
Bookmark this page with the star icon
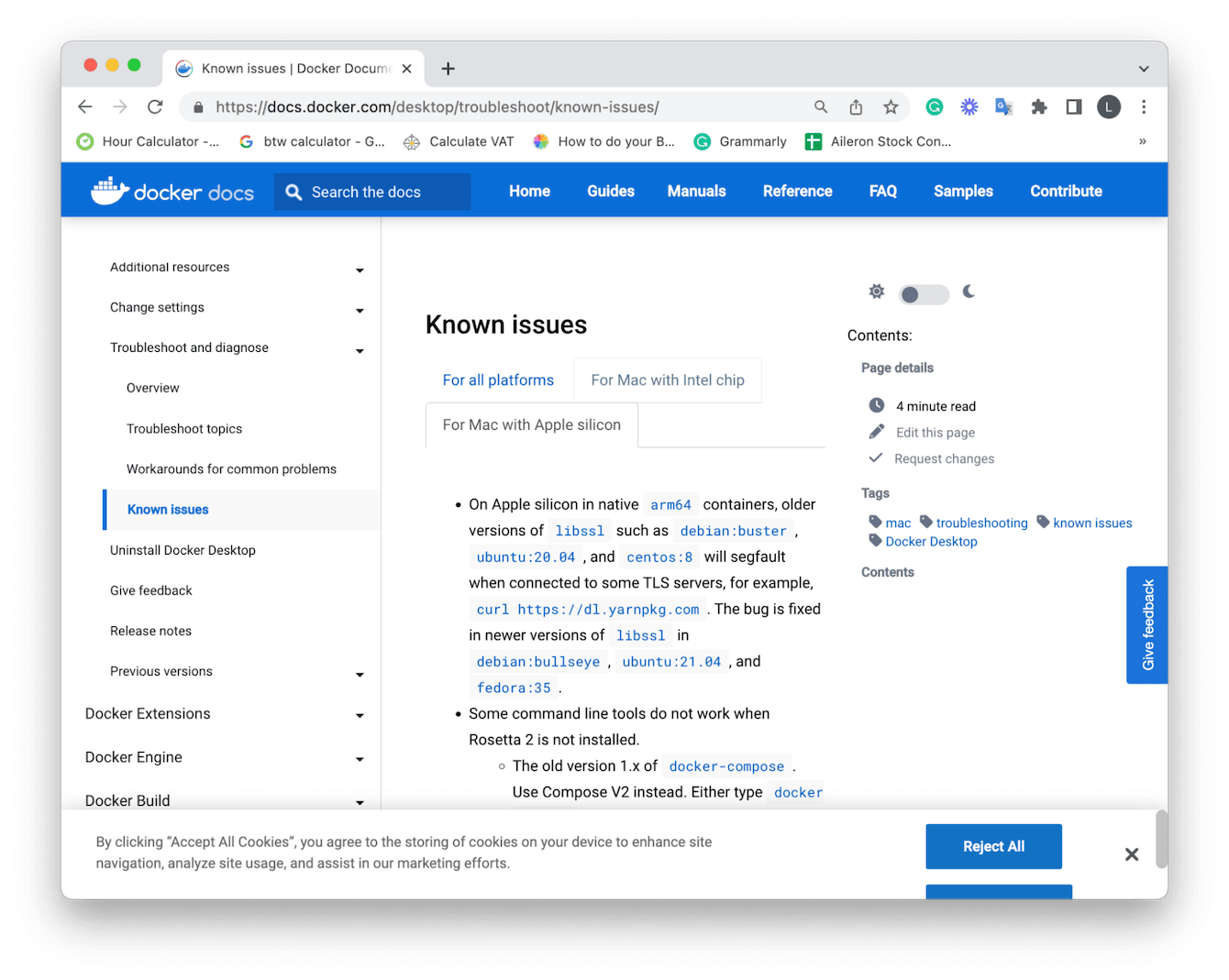pos(891,107)
